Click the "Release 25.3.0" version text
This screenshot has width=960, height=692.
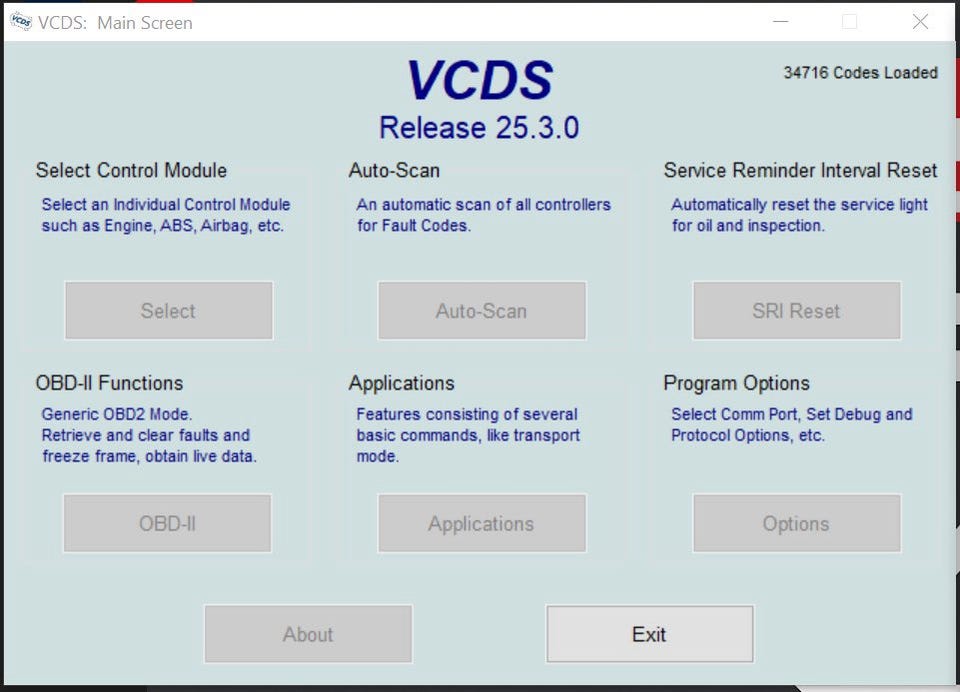479,128
